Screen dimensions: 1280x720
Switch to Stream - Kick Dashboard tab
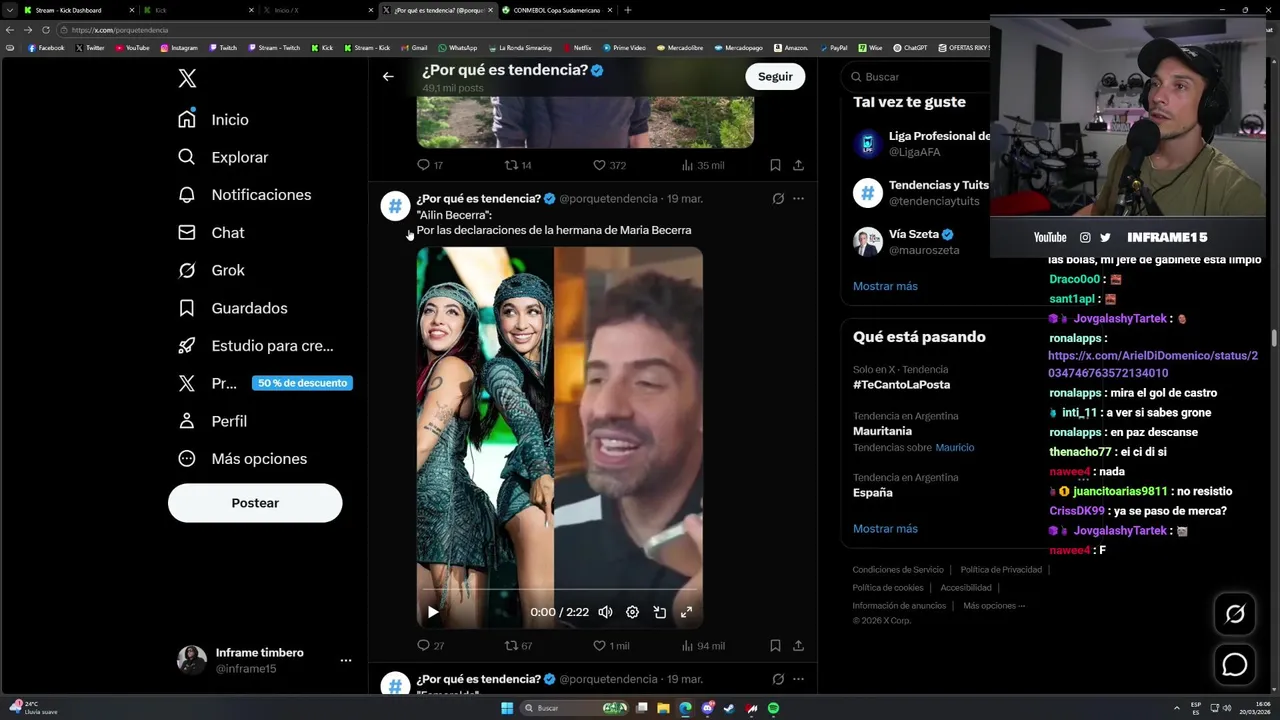75,10
